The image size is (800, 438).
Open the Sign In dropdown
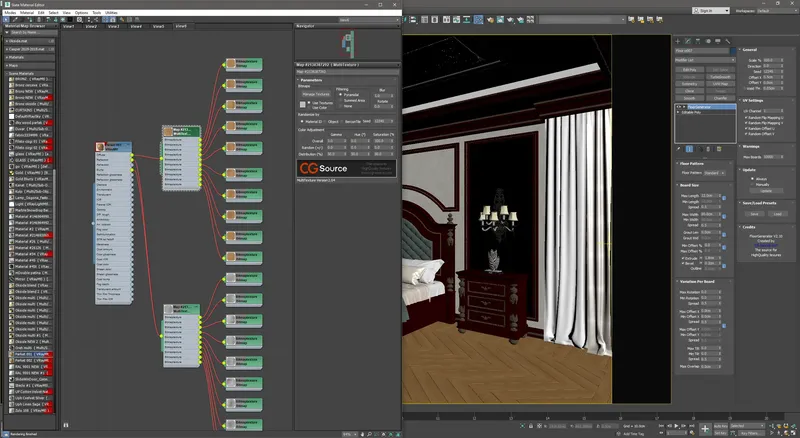click(710, 11)
